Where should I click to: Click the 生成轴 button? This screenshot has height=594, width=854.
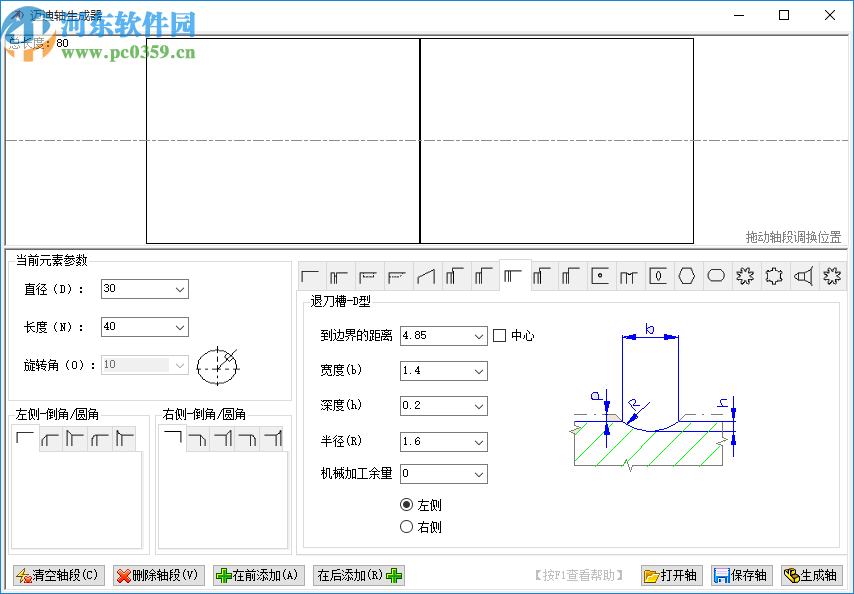click(x=815, y=575)
